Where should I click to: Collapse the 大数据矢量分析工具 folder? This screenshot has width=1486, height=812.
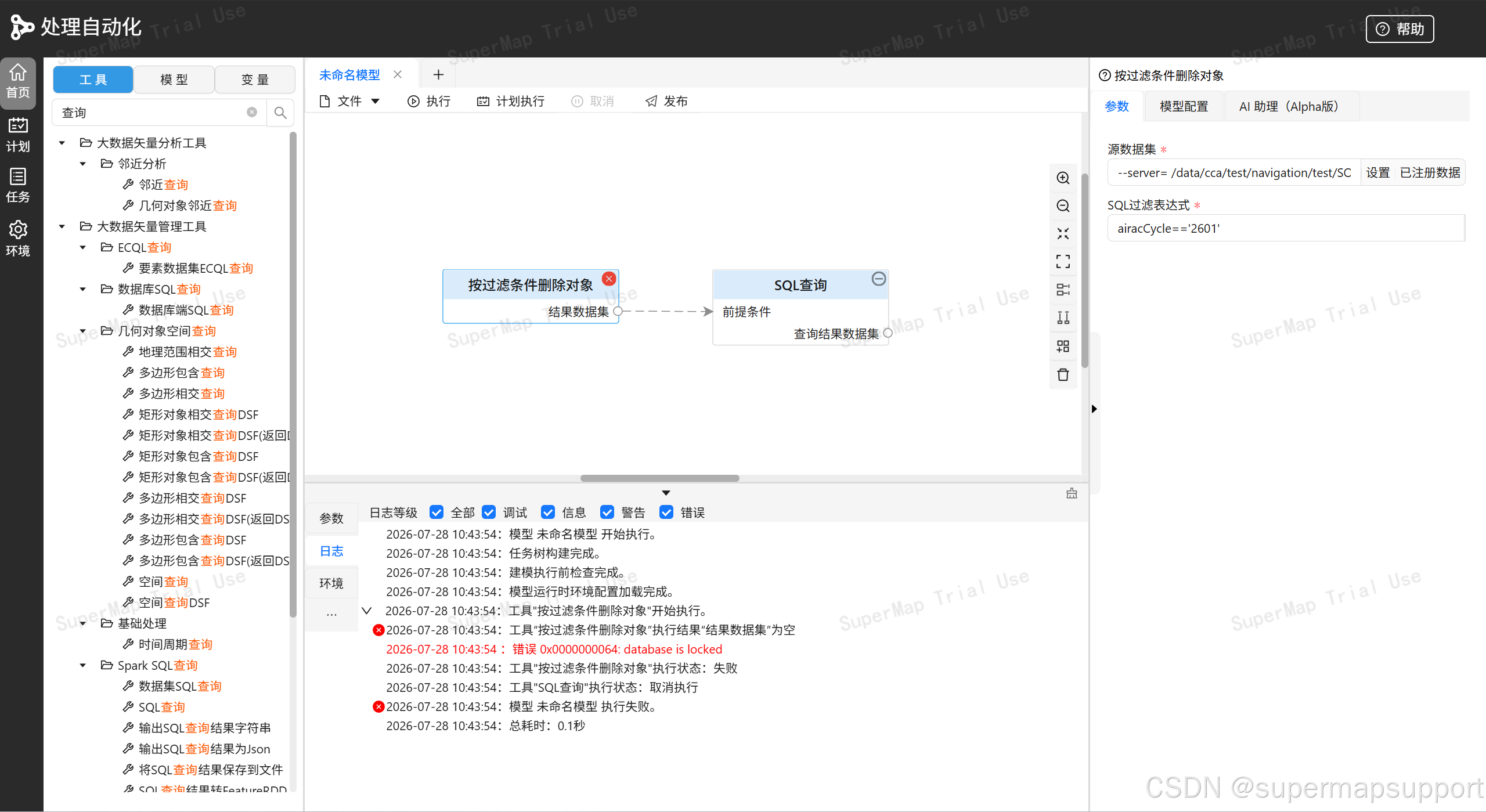click(62, 143)
